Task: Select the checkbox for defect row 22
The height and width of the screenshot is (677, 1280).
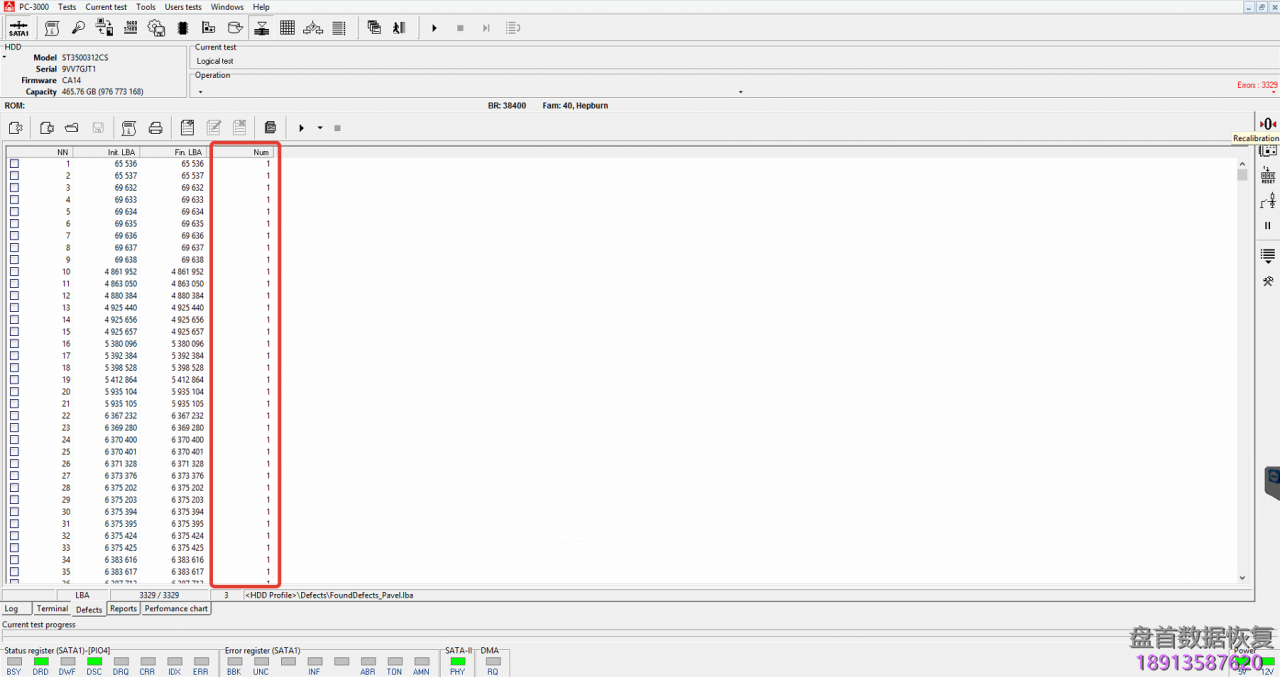Action: click(x=14, y=416)
